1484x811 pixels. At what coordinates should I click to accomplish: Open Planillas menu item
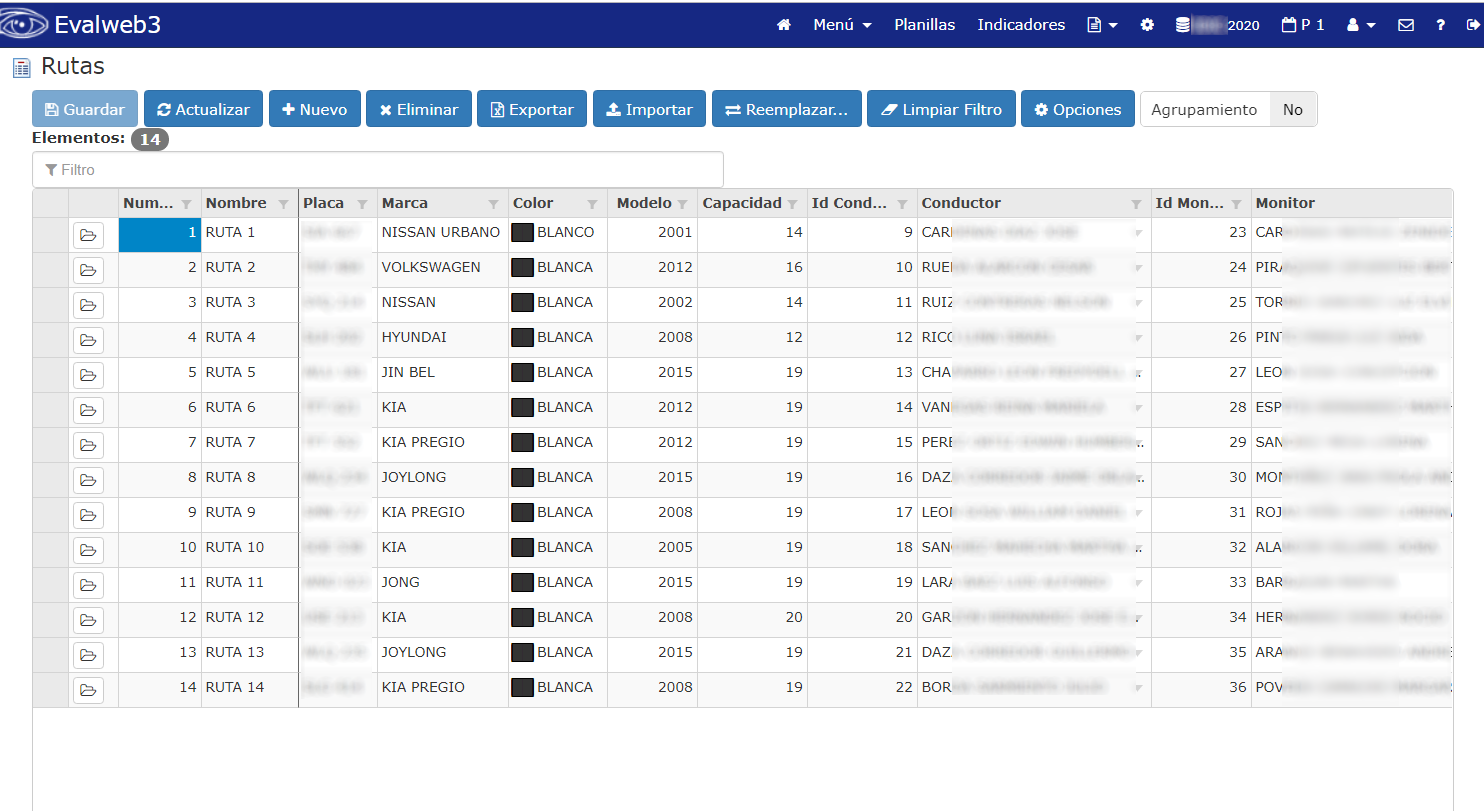coord(925,25)
